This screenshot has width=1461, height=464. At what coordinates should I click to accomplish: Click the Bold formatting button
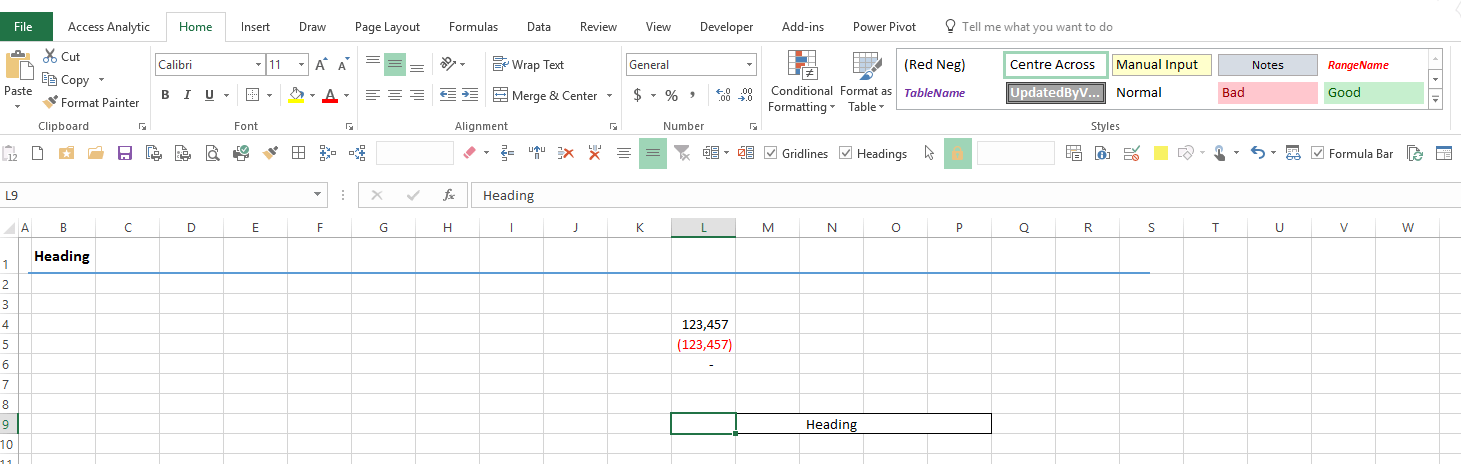(x=165, y=95)
